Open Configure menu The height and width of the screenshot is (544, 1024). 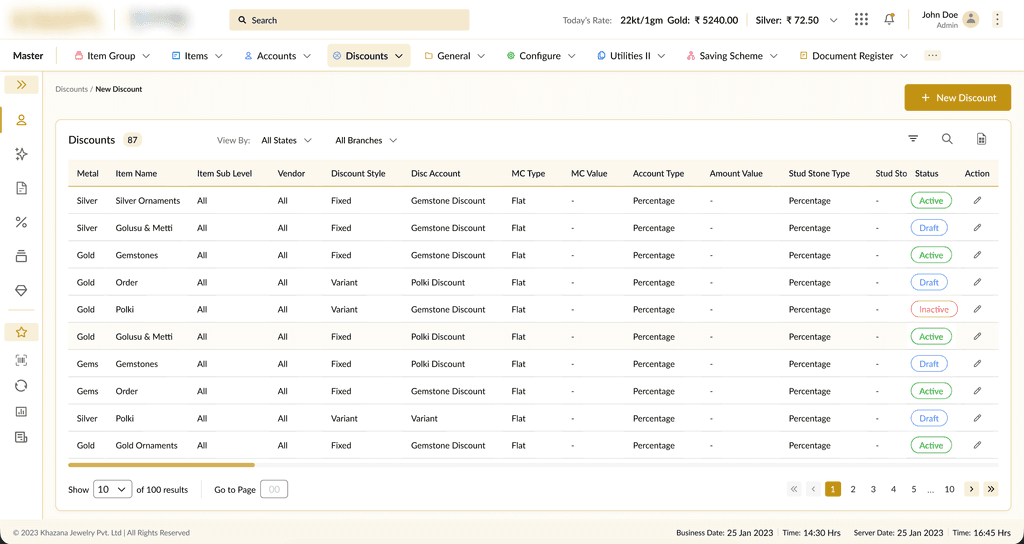tap(541, 56)
